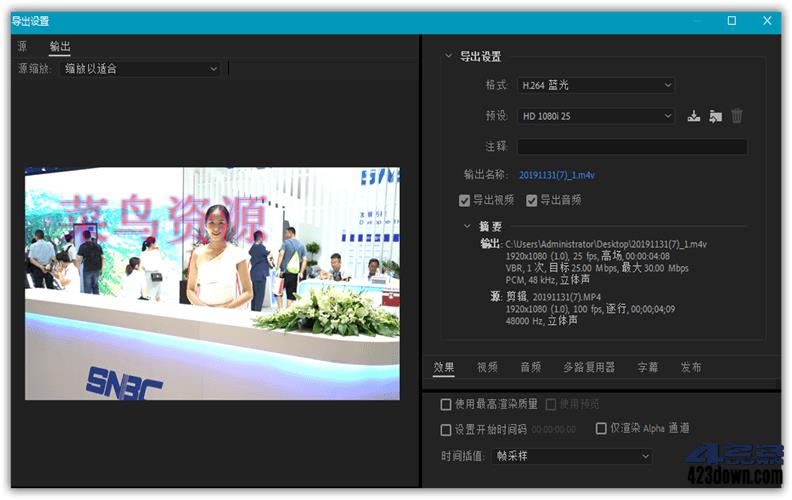This screenshot has height=500, width=792.
Task: Toggle the 导出音频 checkbox
Action: coord(532,200)
